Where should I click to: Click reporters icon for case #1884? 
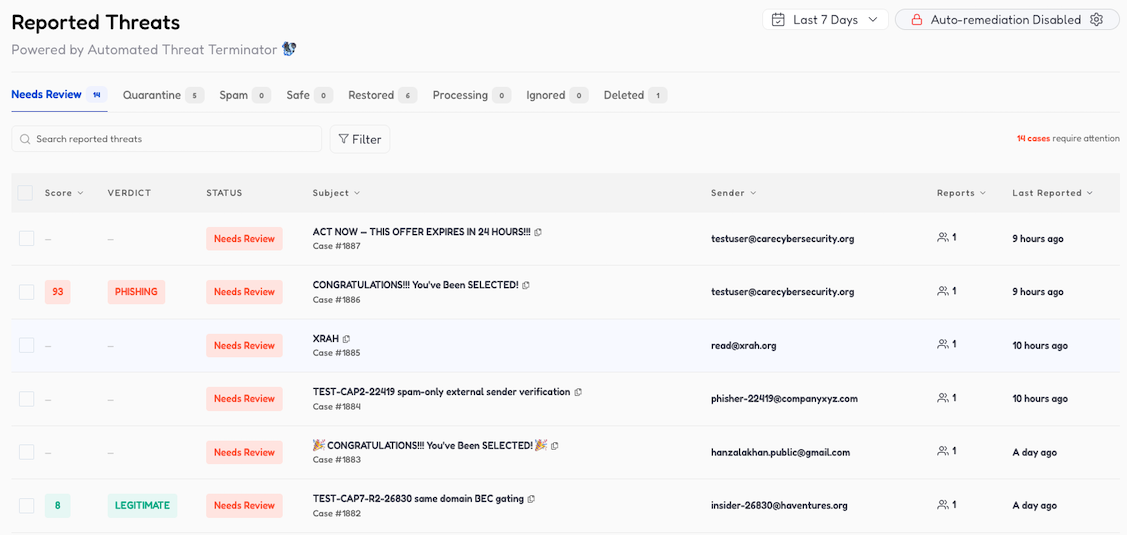943,398
